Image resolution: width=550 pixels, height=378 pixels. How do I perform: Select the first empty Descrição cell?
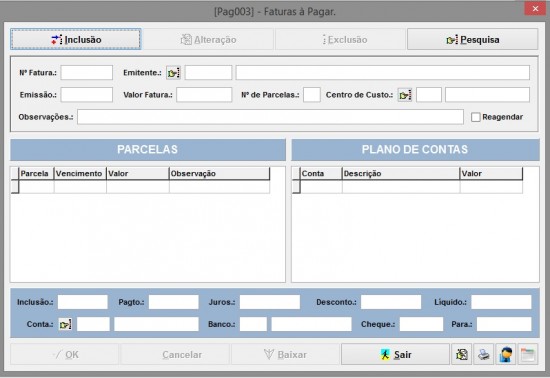tap(401, 187)
